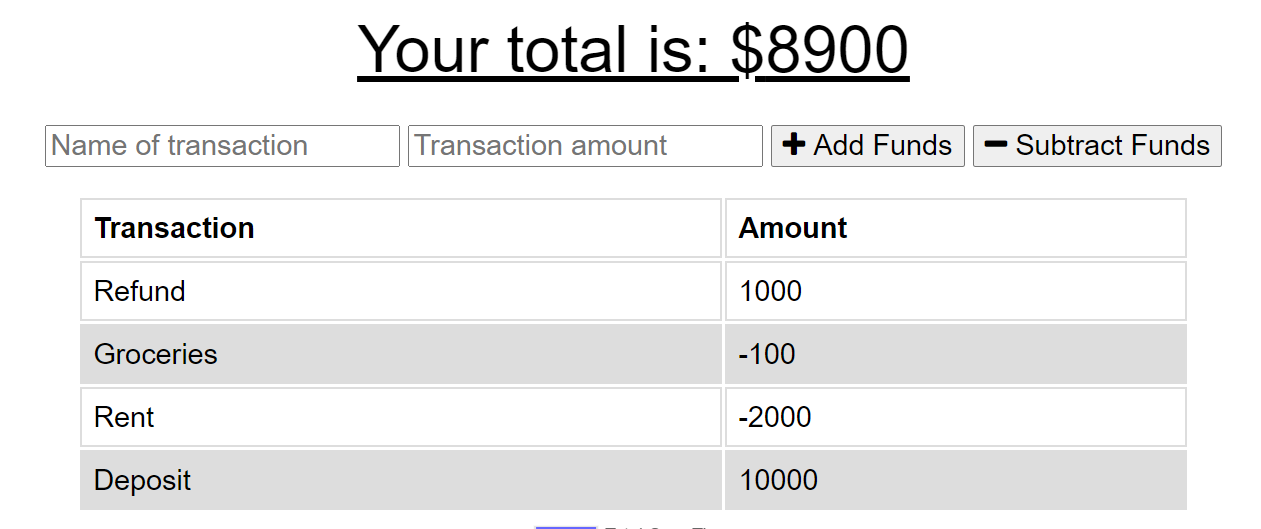Click the $8900 total value
The image size is (1261, 529).
820,50
